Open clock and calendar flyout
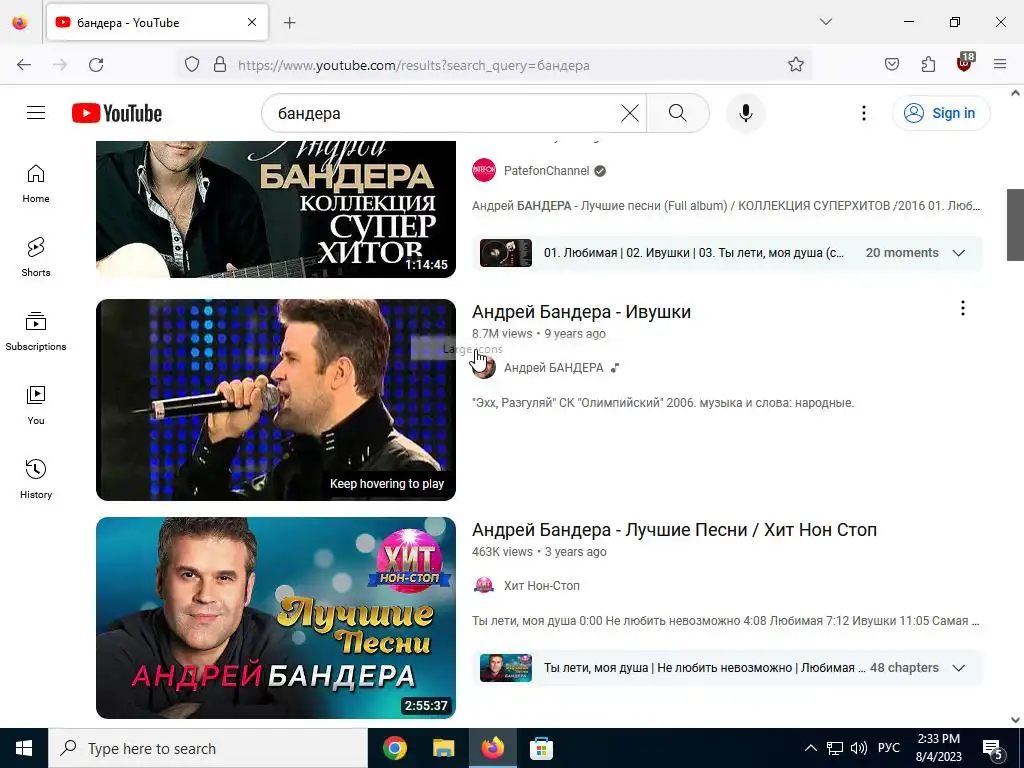1024x768 pixels. 938,748
